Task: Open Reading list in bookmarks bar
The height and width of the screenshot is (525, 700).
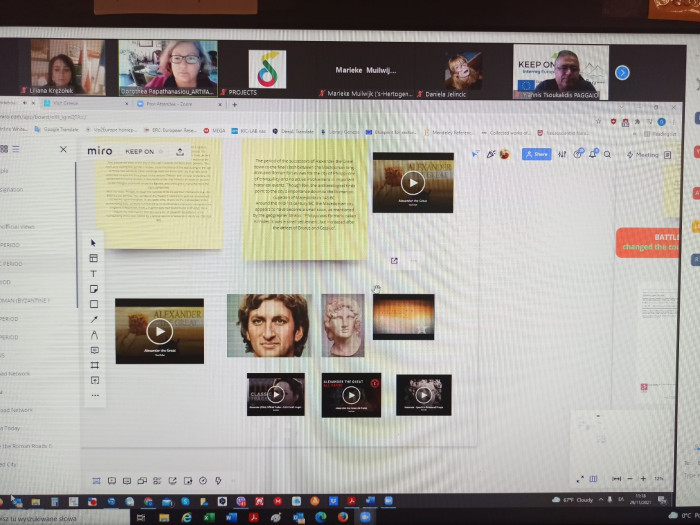Action: pyautogui.click(x=661, y=133)
